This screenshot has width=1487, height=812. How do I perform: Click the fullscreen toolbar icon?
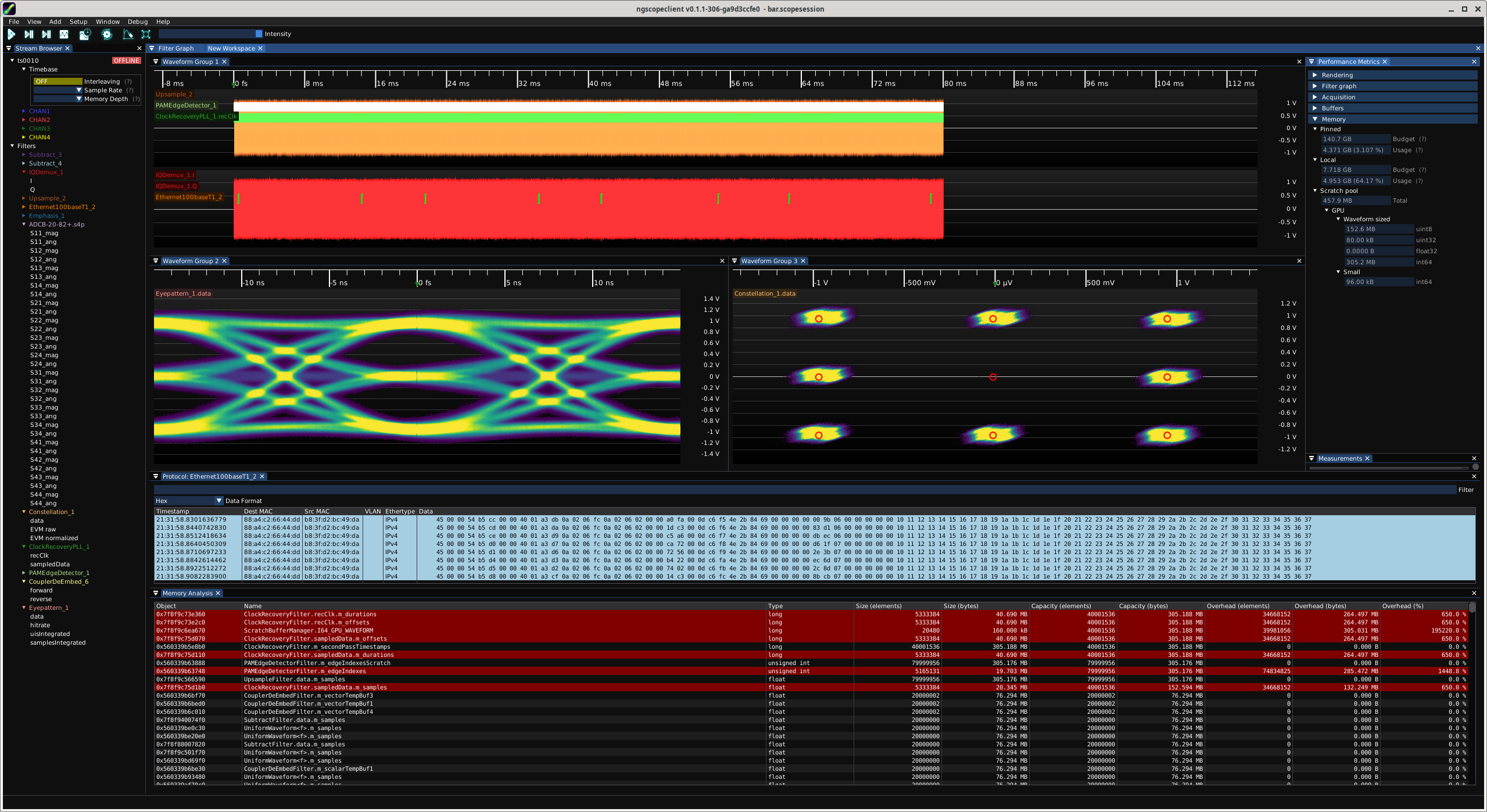(x=146, y=34)
